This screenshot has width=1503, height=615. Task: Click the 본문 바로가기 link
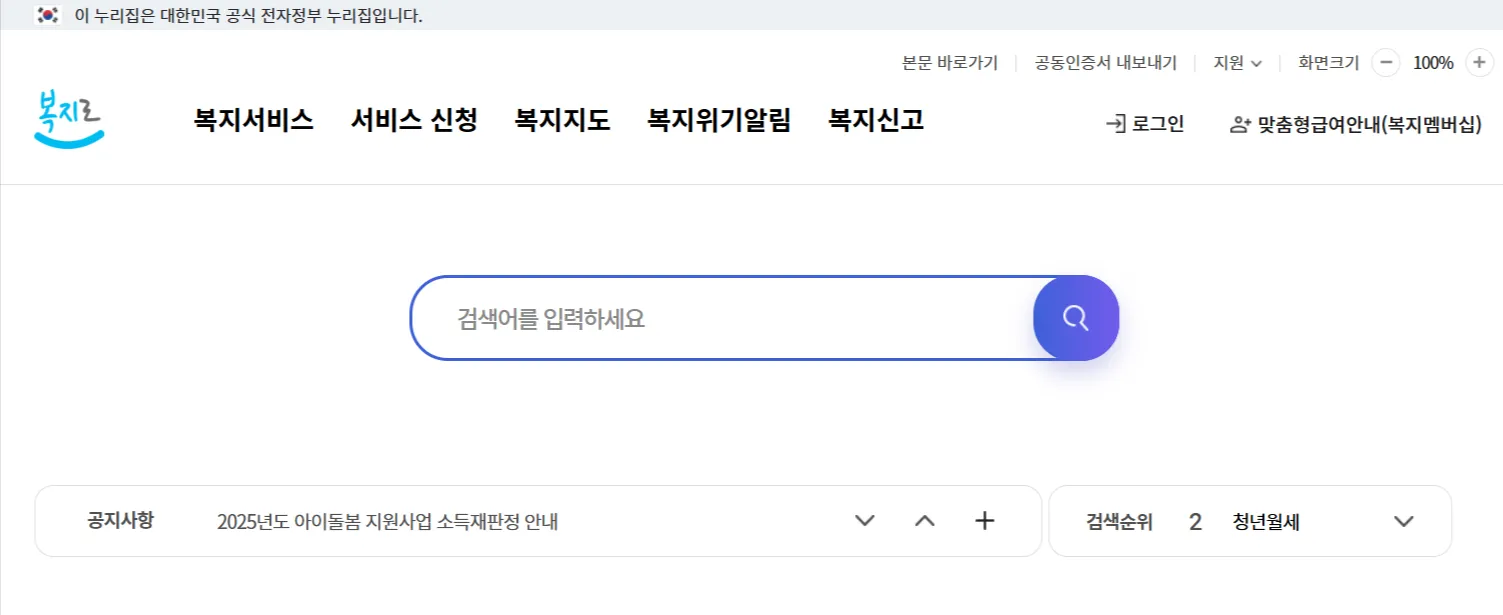tap(949, 62)
